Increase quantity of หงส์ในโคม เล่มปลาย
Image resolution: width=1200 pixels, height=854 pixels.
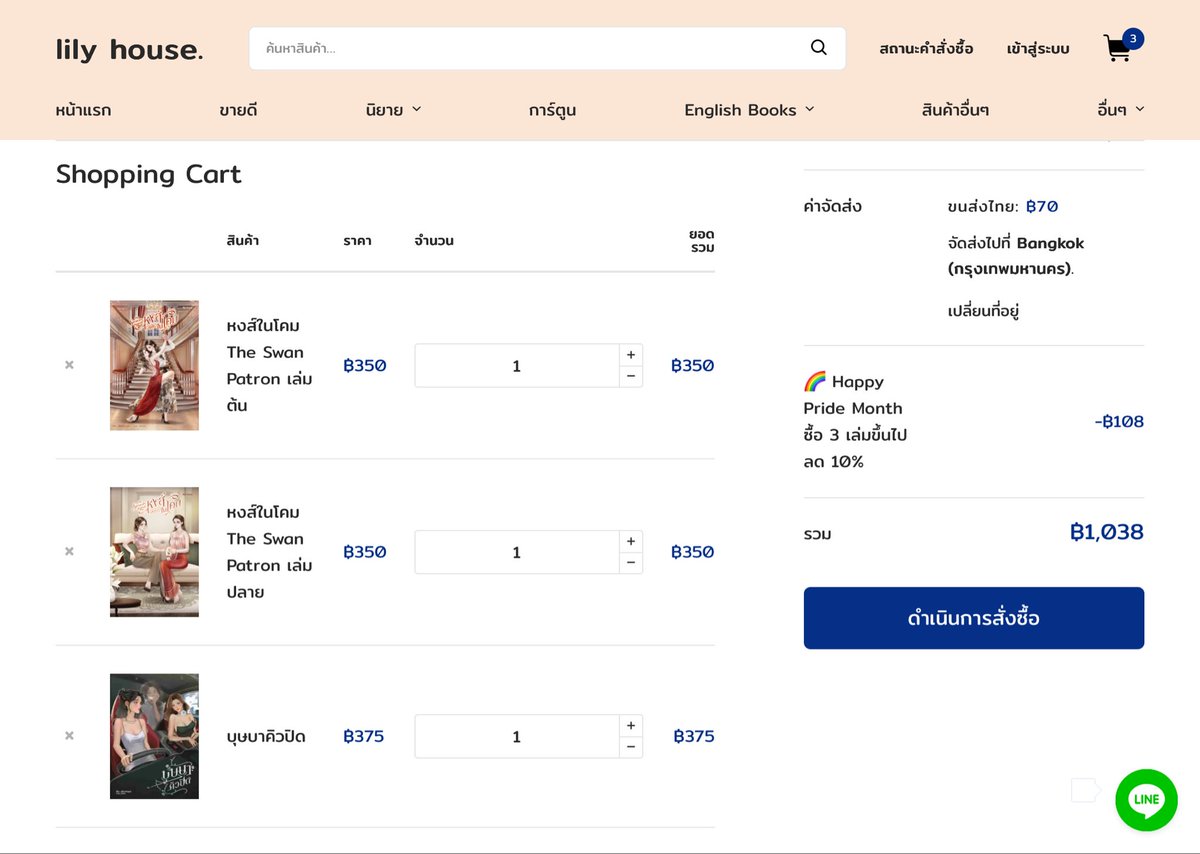point(631,541)
